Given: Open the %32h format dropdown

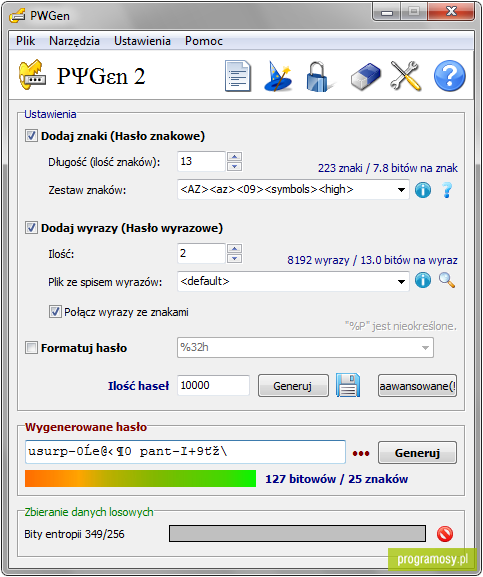Looking at the screenshot, I should tap(425, 348).
